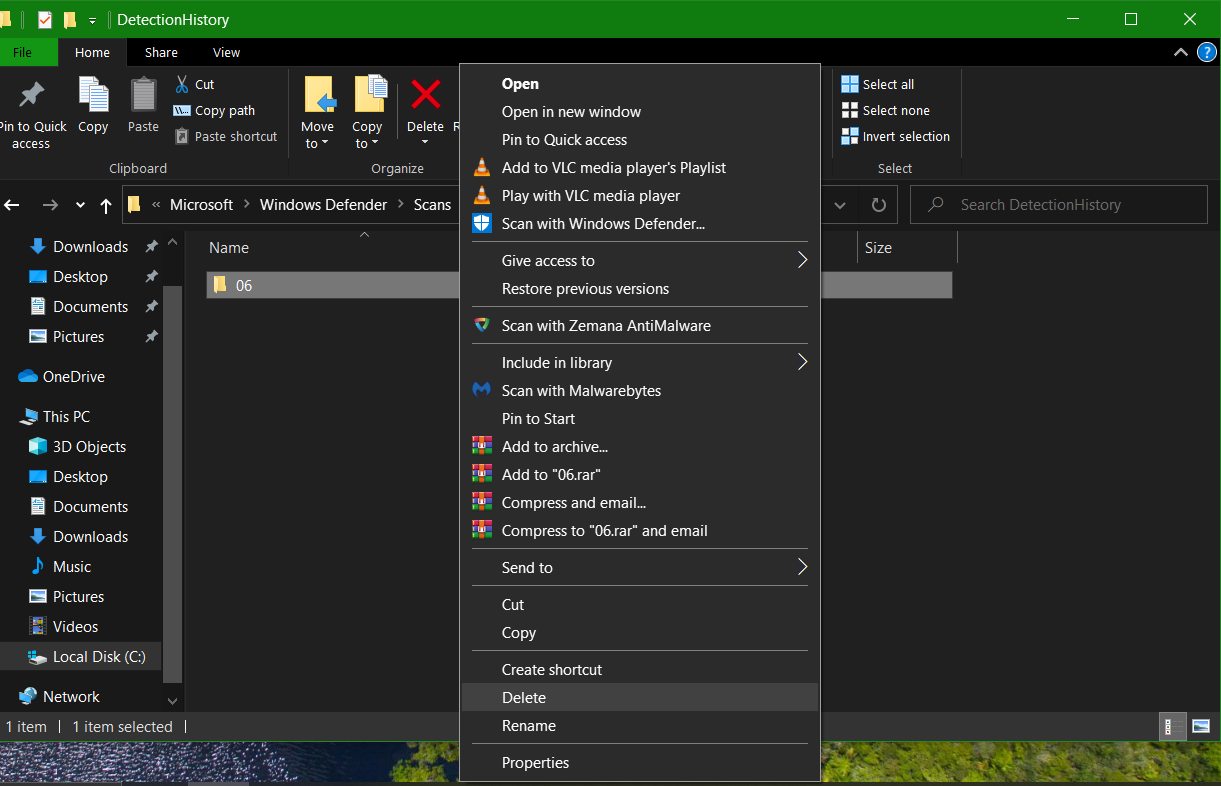The image size is (1221, 786).
Task: Click the Move to folder icon
Action: coord(318,95)
